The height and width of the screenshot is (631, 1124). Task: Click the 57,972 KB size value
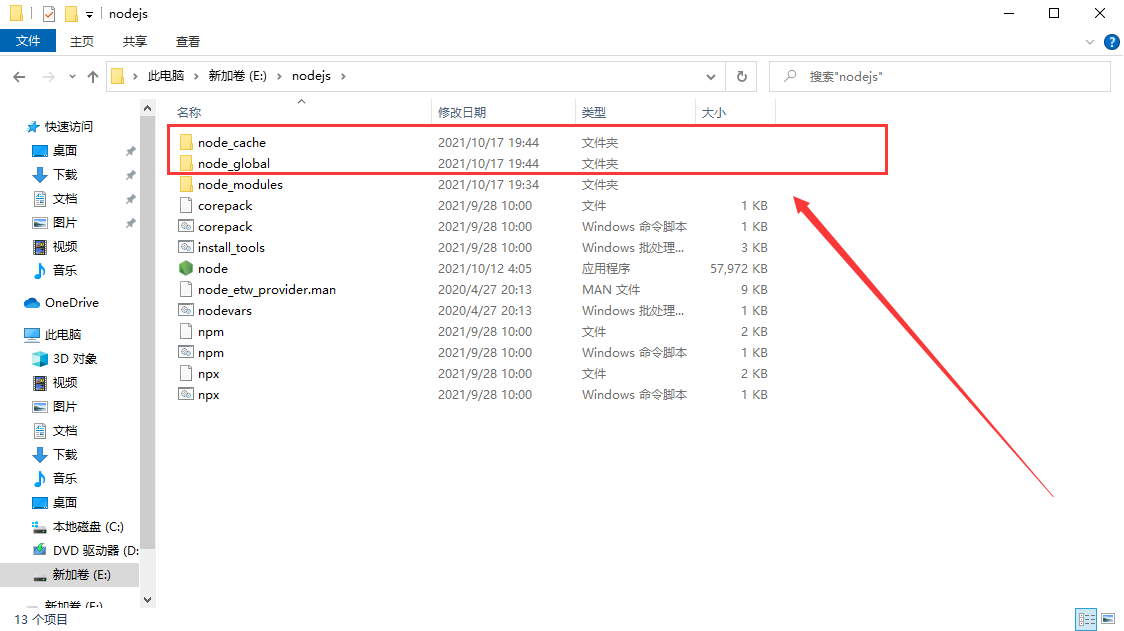point(738,269)
